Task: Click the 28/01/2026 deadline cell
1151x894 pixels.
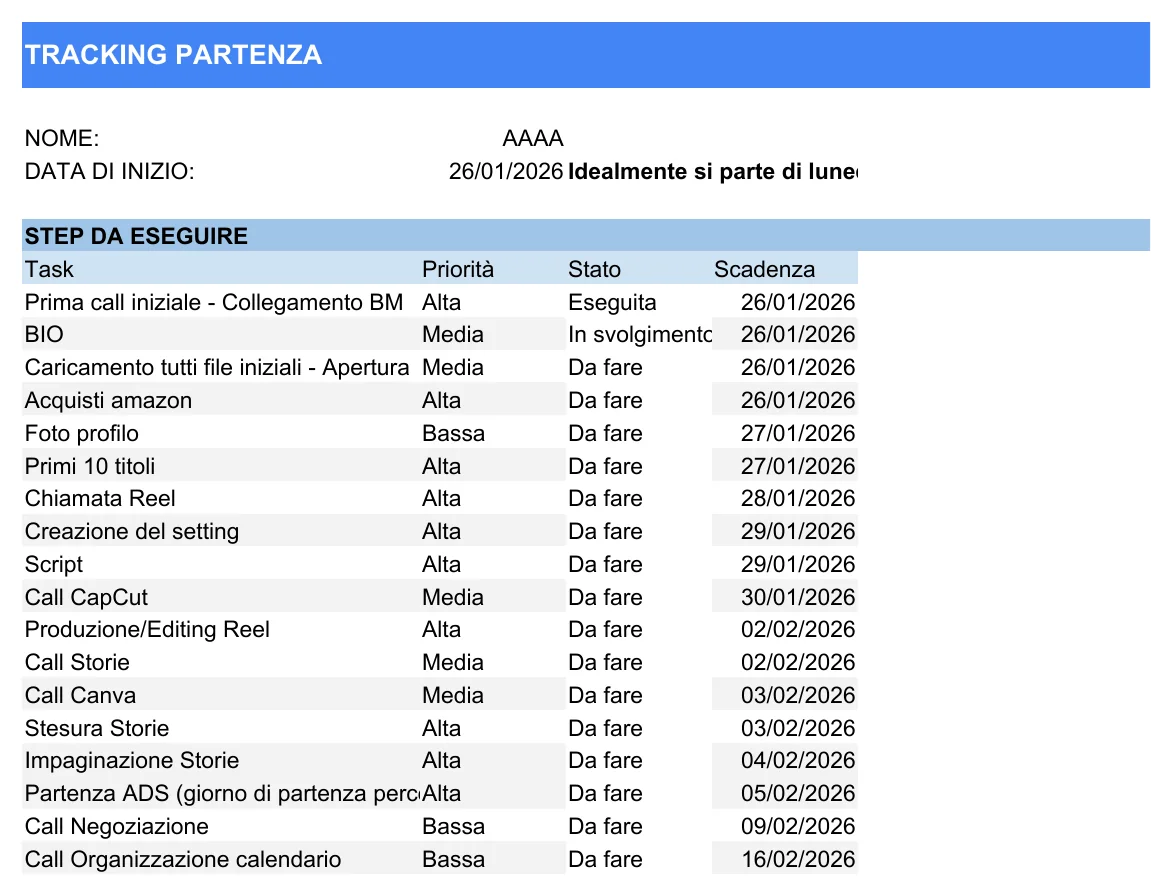Action: click(x=784, y=498)
